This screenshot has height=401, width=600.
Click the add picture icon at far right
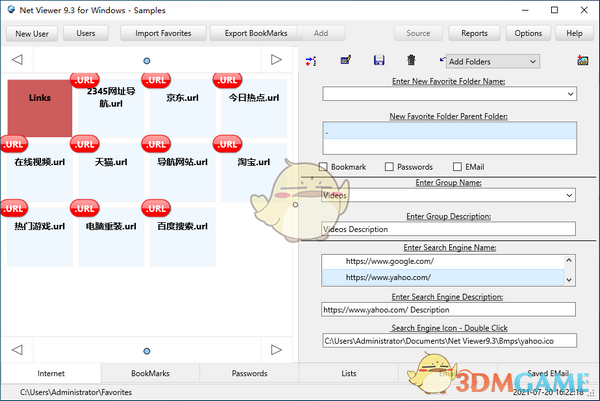[583, 60]
